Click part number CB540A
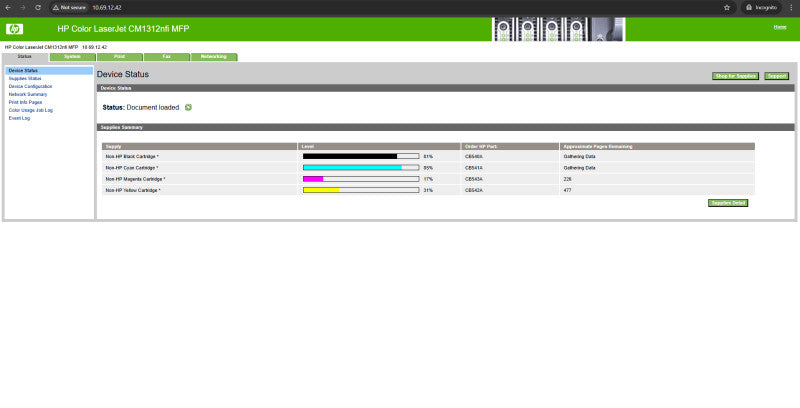800x408 pixels. 473,157
